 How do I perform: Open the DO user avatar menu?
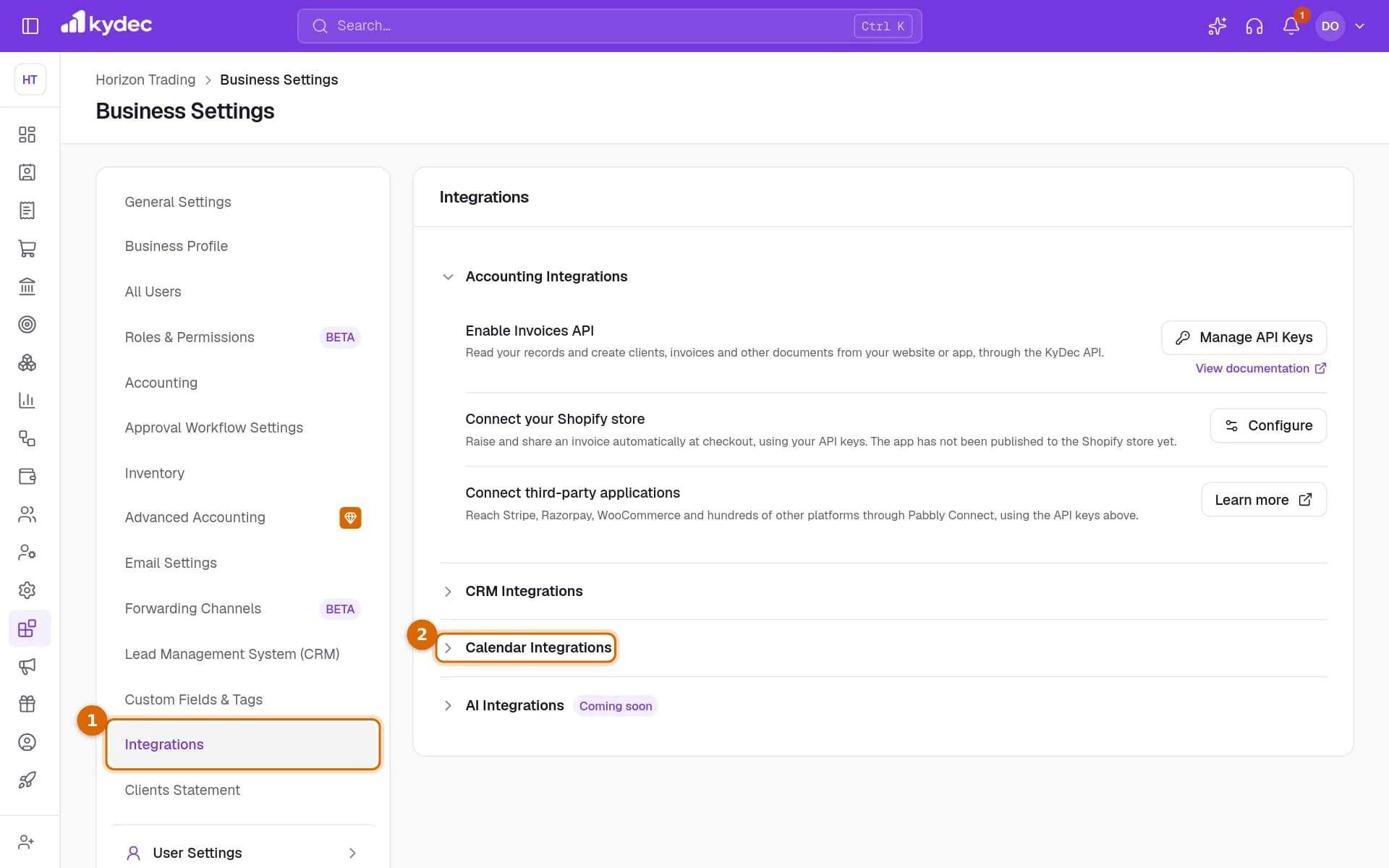[1330, 26]
